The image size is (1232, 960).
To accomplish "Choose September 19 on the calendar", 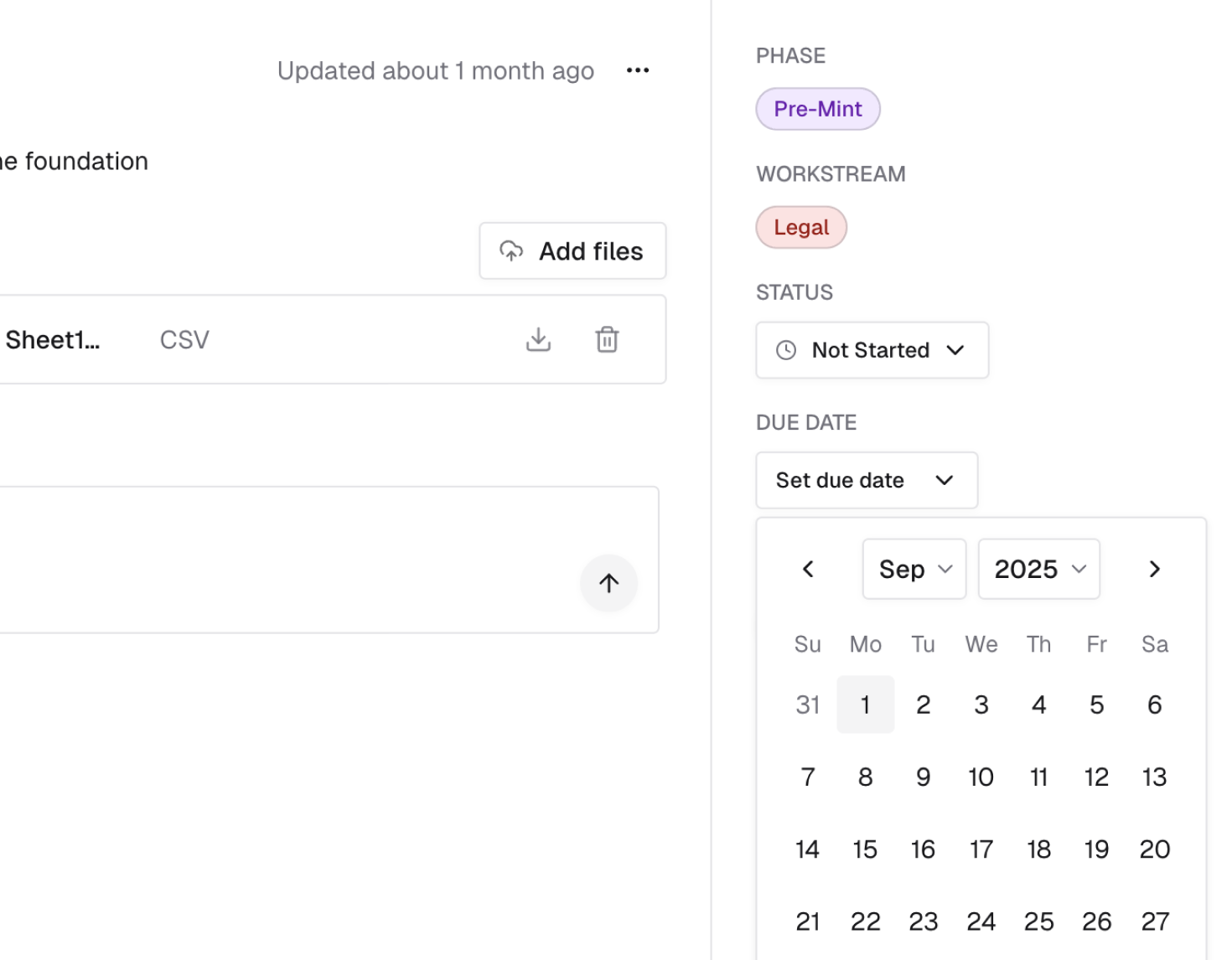I will [x=1096, y=849].
